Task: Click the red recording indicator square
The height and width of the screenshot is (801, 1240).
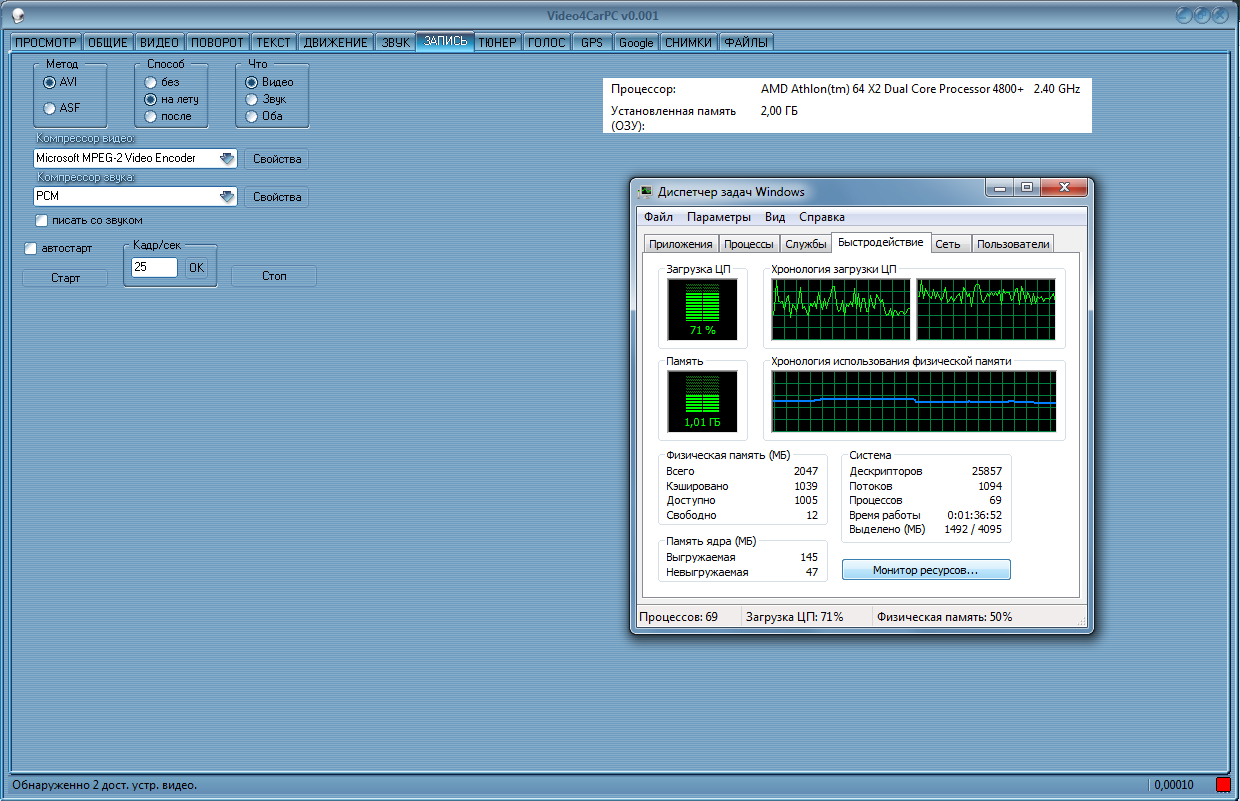Action: tap(1223, 784)
